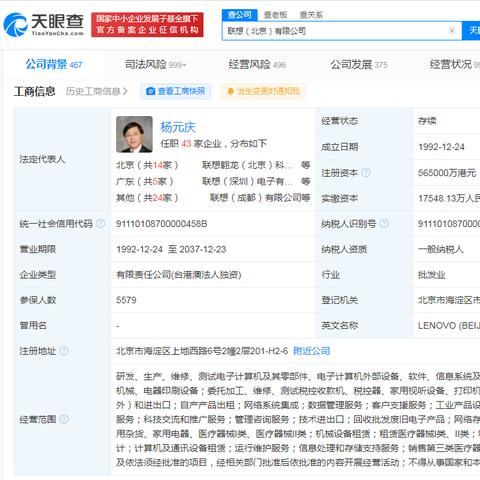Open 联想翱龙（北京）科... company link
480x480 pixels.
click(x=247, y=165)
